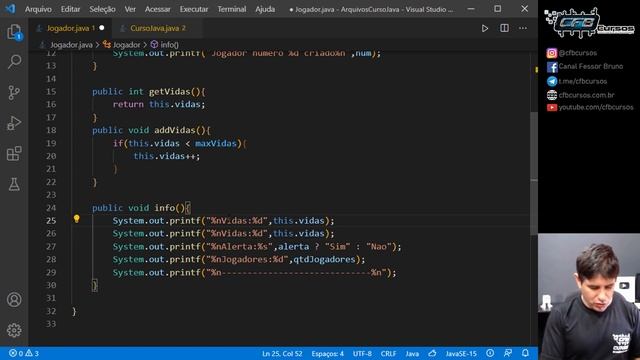The width and height of the screenshot is (640, 360).
Task: Change encoding via UTF-8
Action: 362,353
